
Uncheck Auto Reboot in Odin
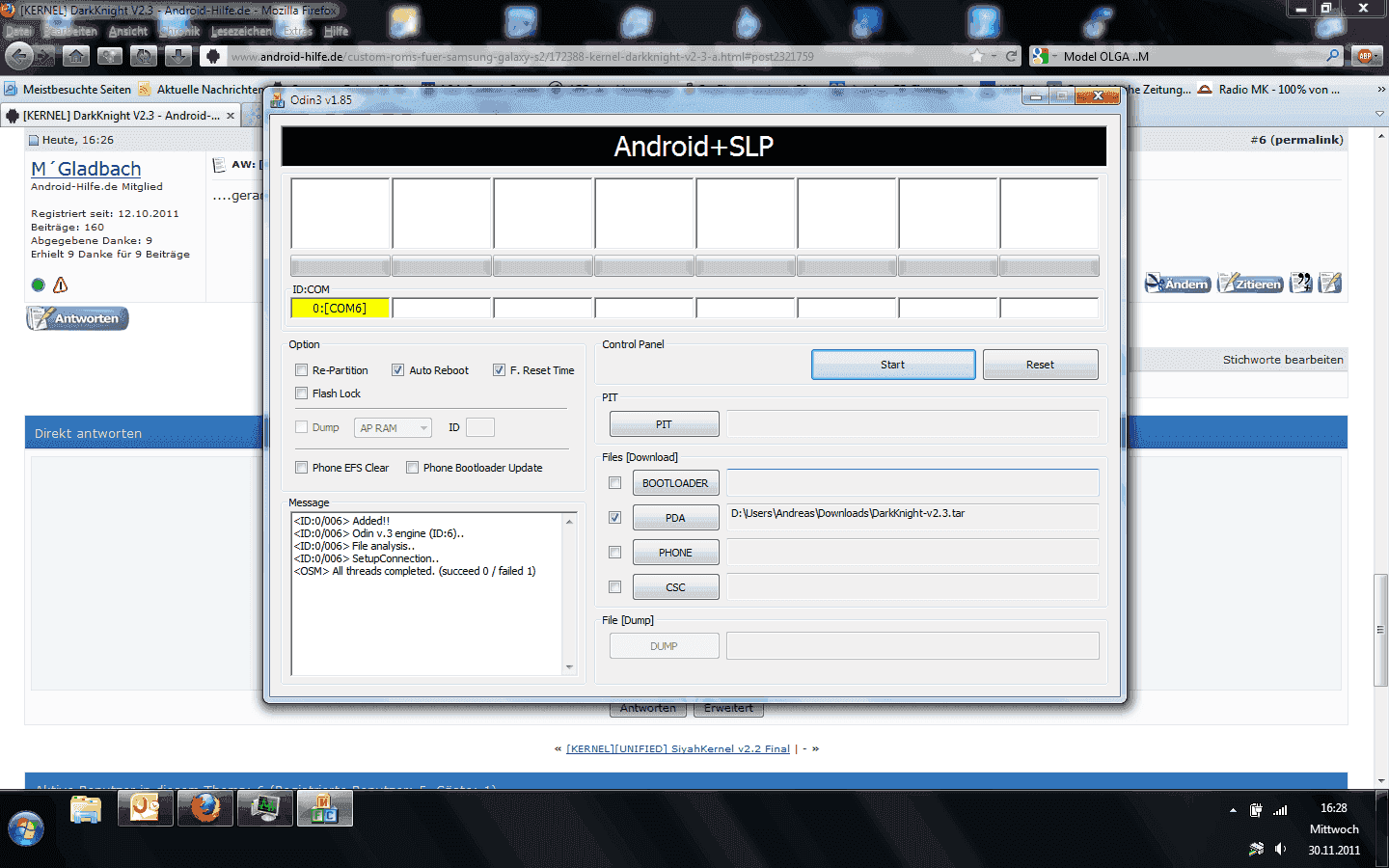click(397, 370)
